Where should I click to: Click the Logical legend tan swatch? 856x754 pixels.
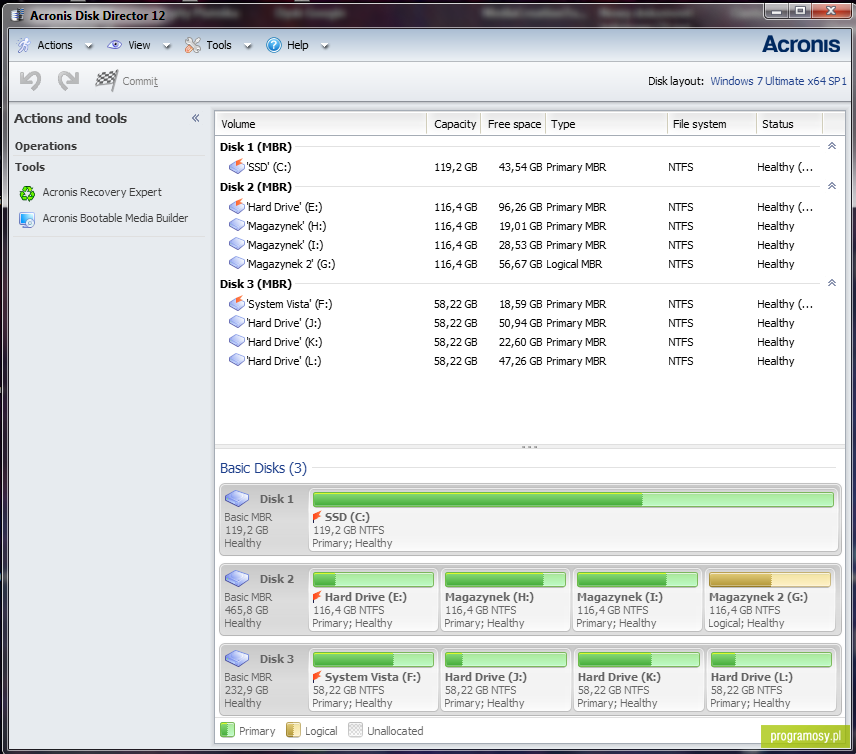point(293,730)
